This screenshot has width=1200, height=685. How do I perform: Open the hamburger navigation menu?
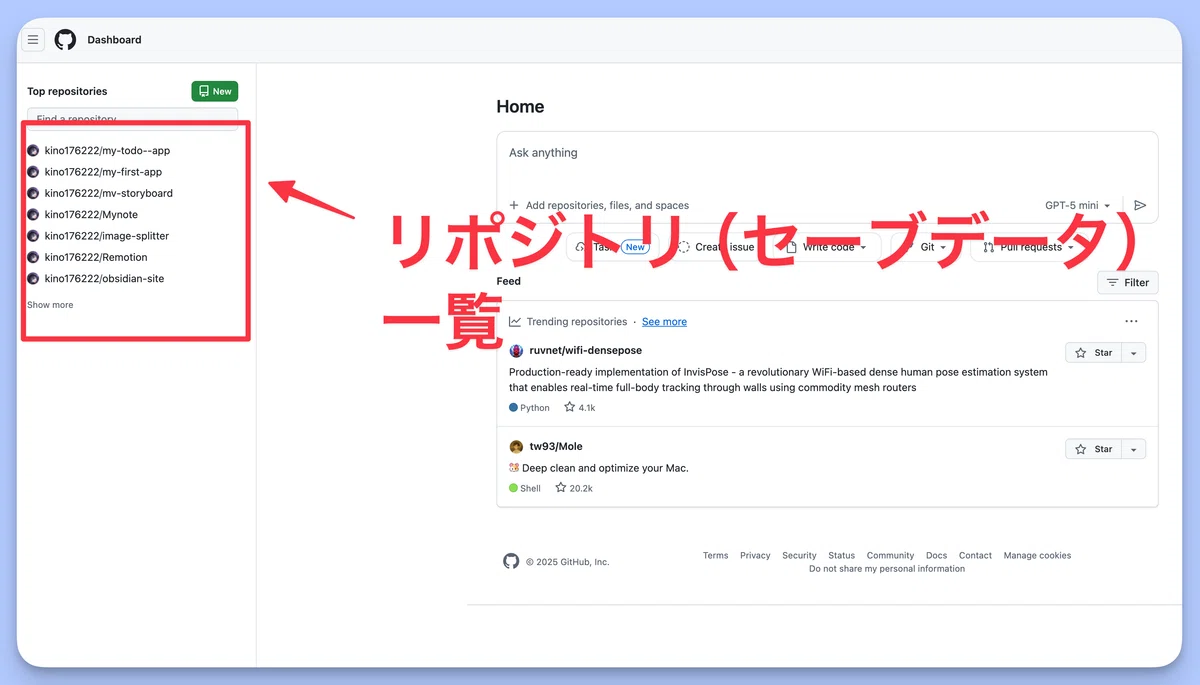click(33, 40)
